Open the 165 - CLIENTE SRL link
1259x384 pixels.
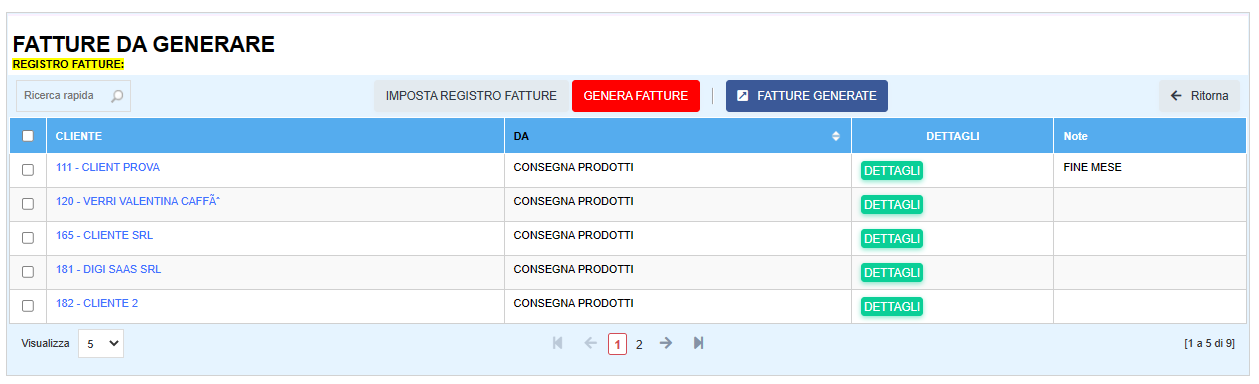tap(105, 235)
